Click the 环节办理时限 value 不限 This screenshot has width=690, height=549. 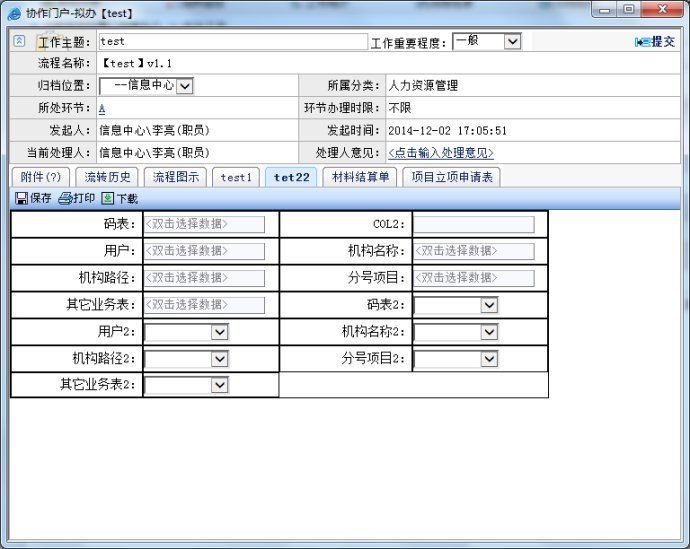click(400, 108)
